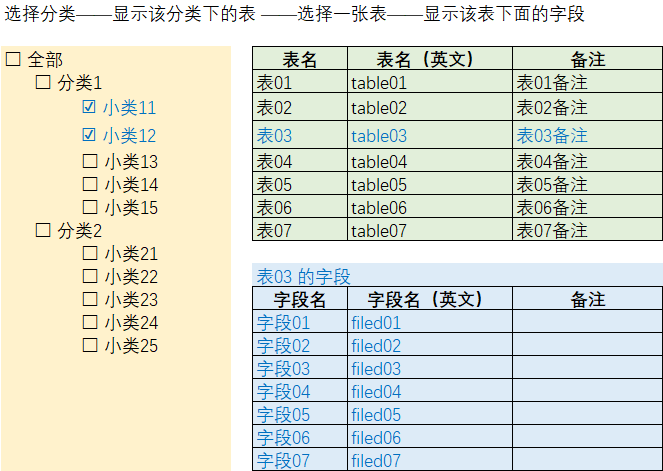Click the 字段名 column header
The width and height of the screenshot is (663, 471).
click(299, 299)
